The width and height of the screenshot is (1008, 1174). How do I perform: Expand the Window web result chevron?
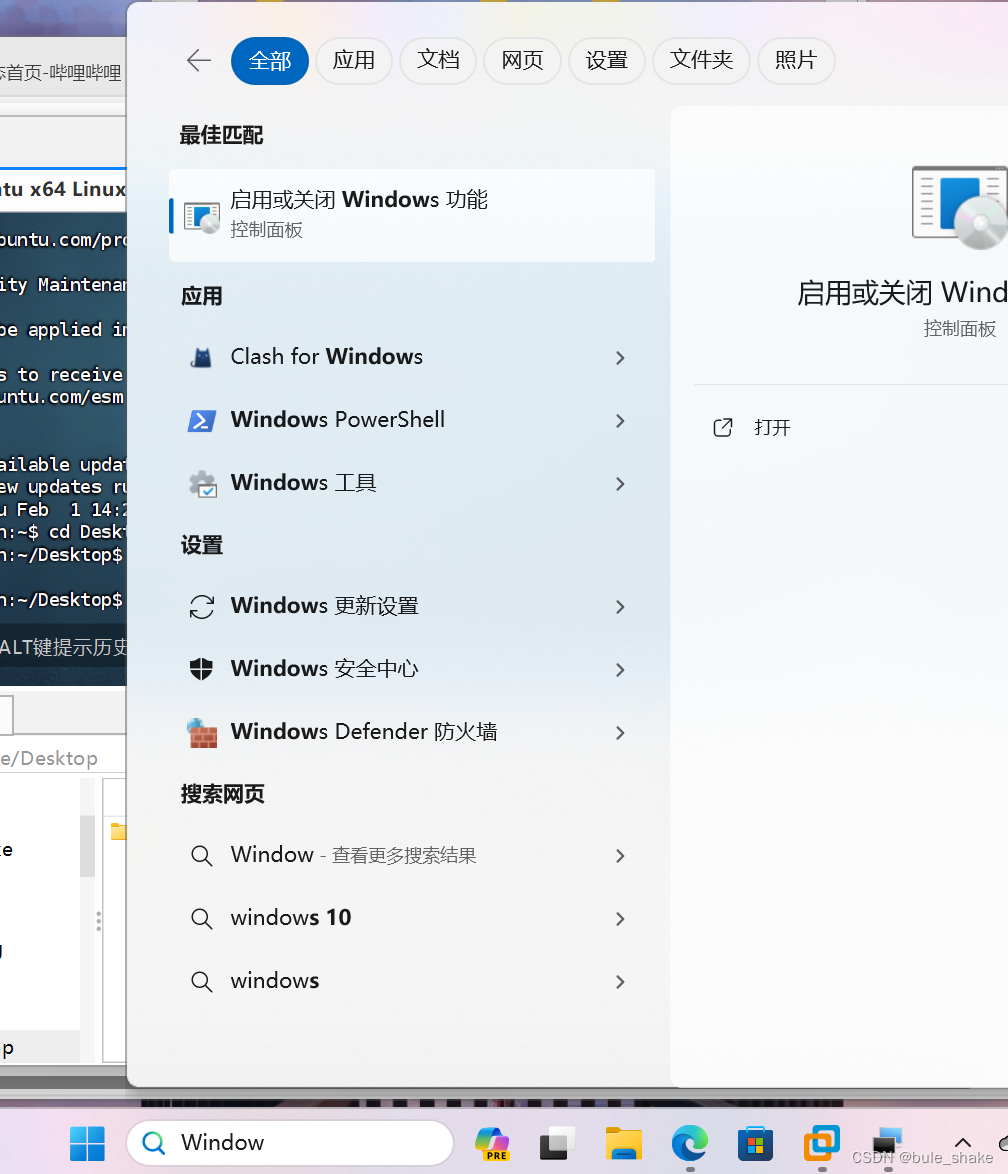pyautogui.click(x=620, y=856)
